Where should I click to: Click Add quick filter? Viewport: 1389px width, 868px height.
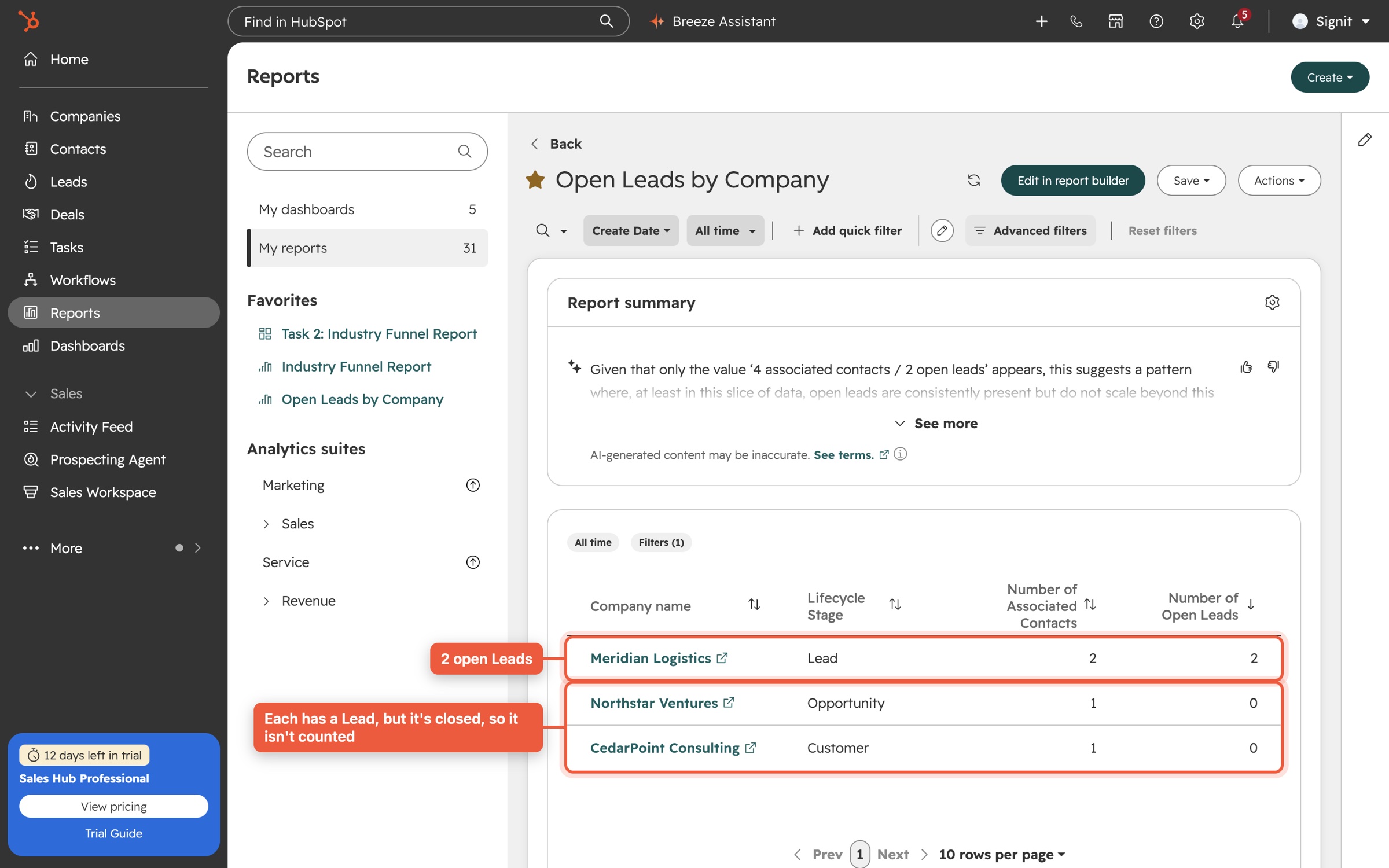847,231
